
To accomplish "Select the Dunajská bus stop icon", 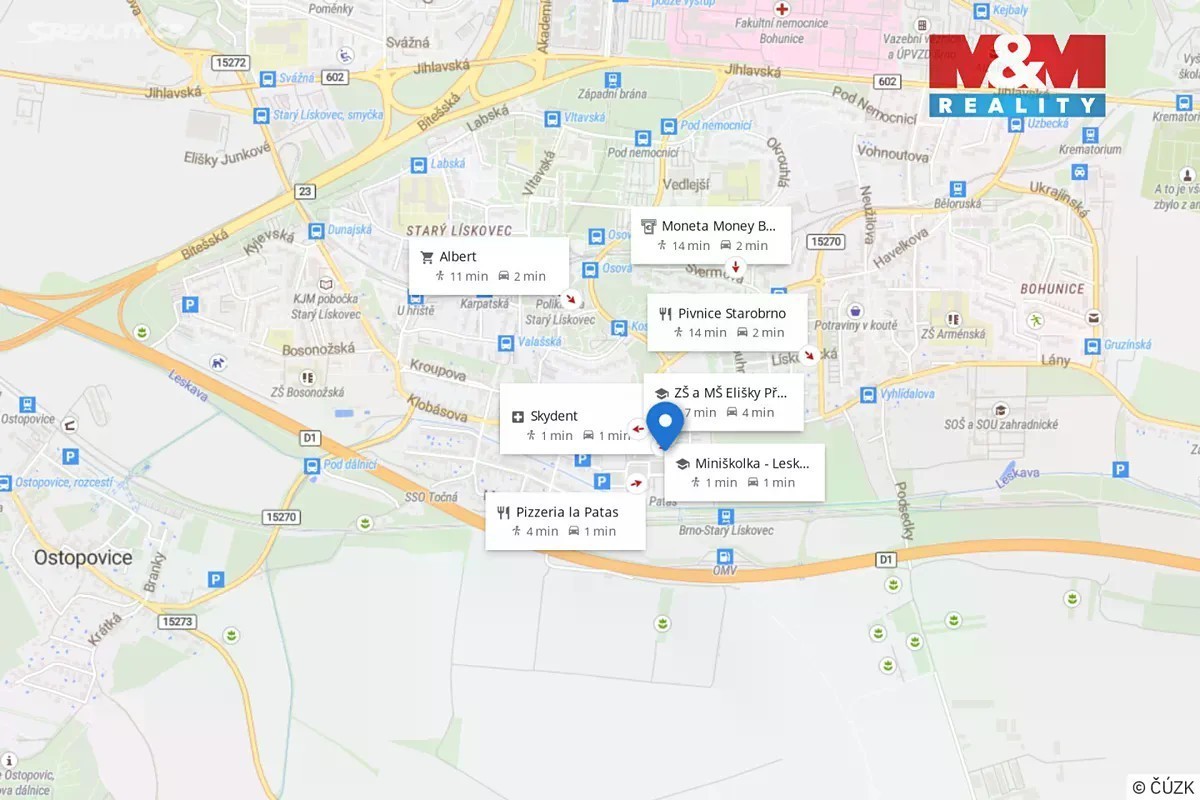I will 316,231.
